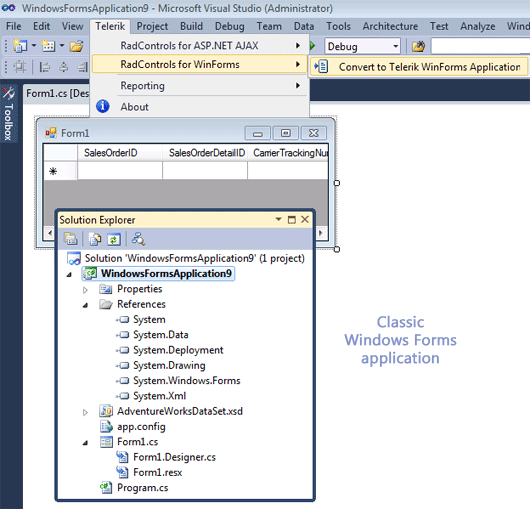Click Refresh in Solution Explorer toolbar
This screenshot has width=530, height=509.
(x=114, y=239)
